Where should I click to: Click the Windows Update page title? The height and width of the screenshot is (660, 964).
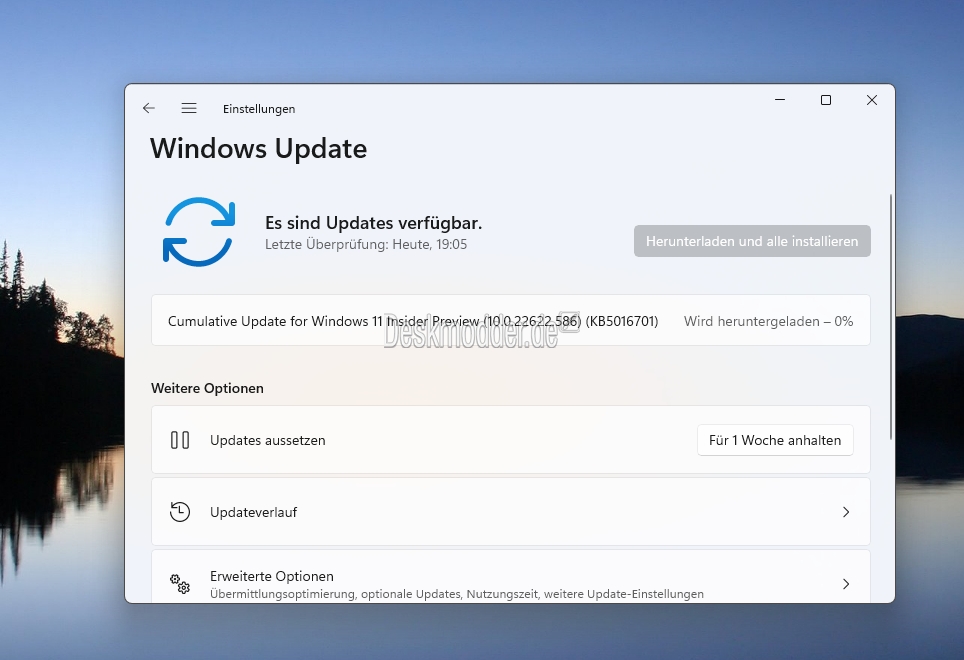click(259, 149)
